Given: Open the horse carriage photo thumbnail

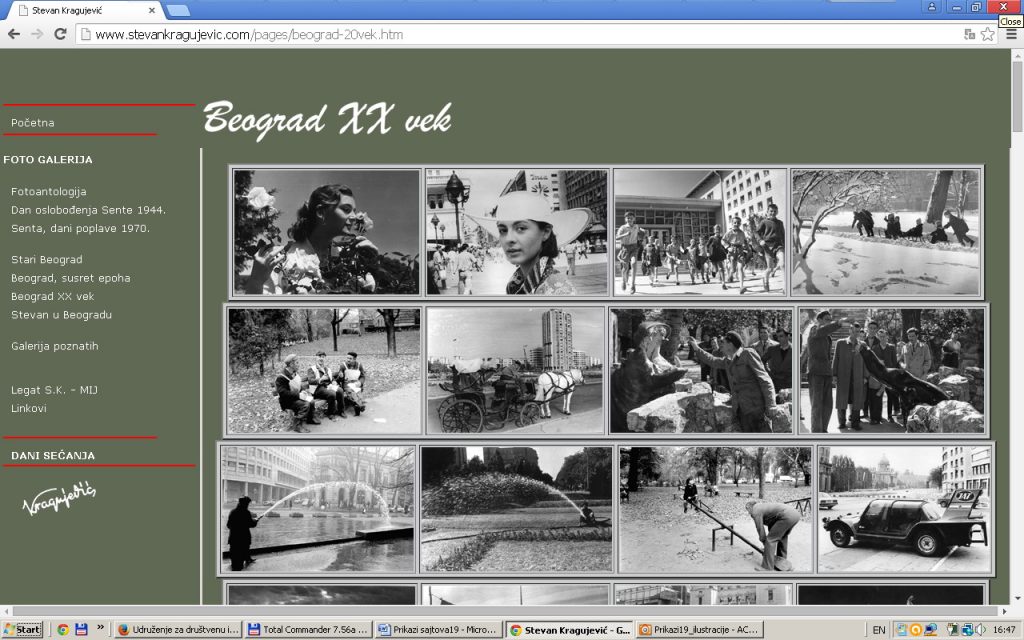Looking at the screenshot, I should click(x=516, y=370).
